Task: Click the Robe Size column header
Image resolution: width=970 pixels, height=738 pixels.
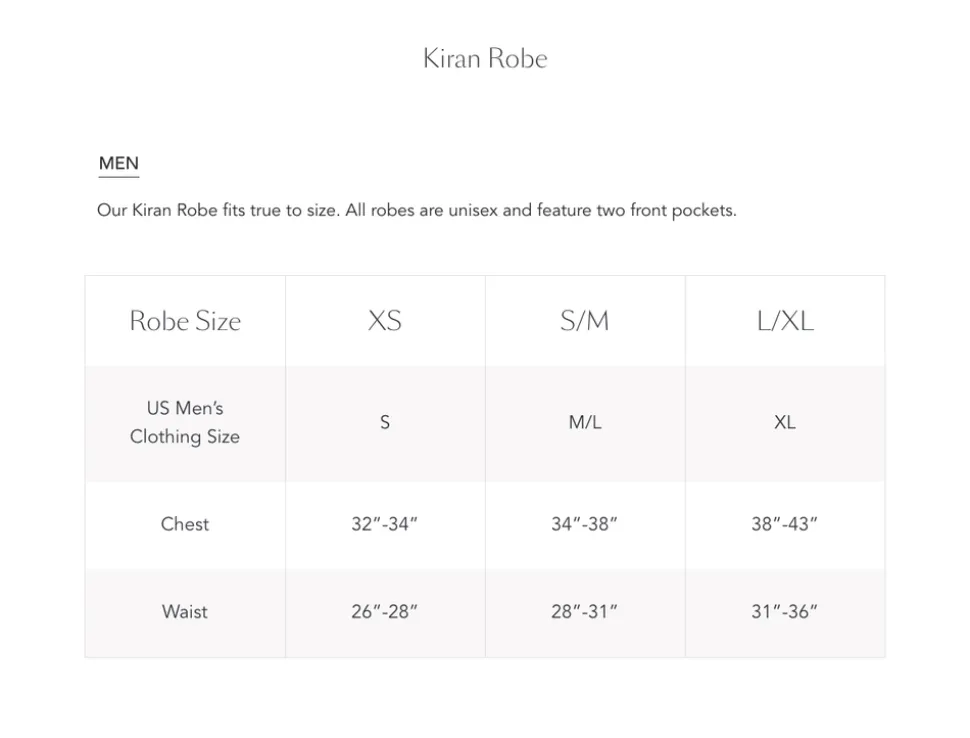Action: [185, 321]
